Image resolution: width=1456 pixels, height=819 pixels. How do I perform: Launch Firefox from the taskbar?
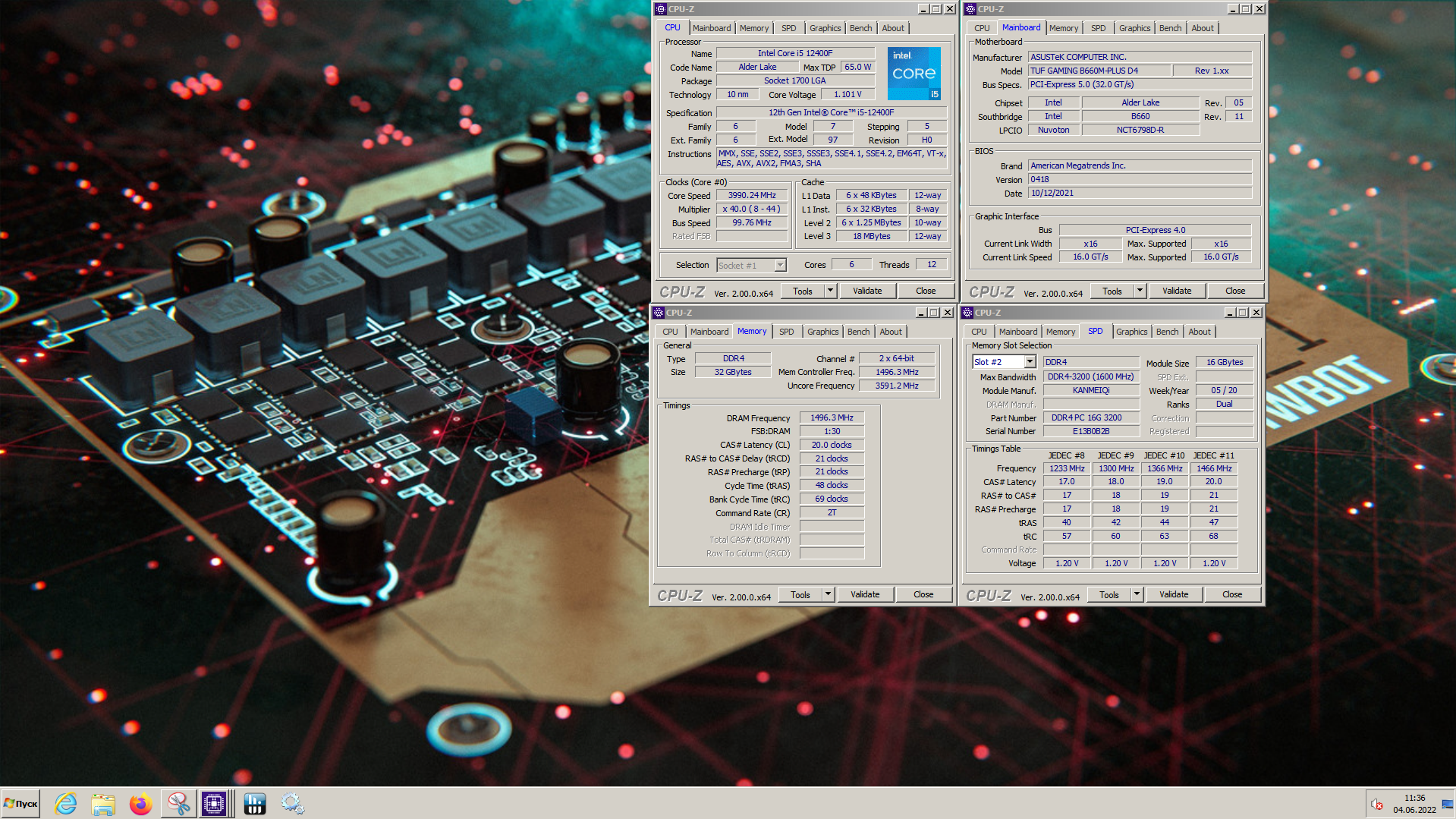click(141, 804)
